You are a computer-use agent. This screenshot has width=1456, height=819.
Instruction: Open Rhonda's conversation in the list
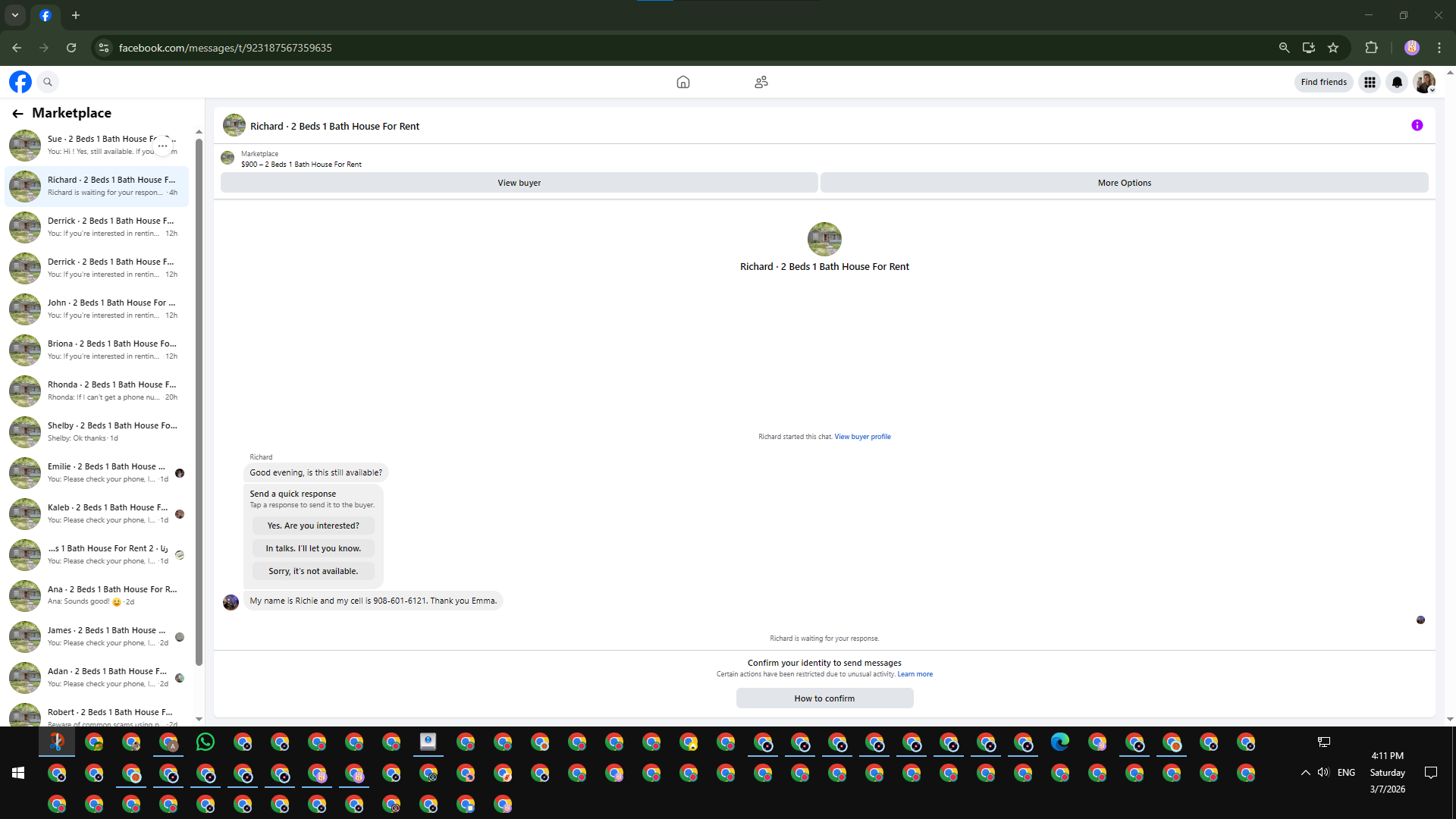point(97,391)
